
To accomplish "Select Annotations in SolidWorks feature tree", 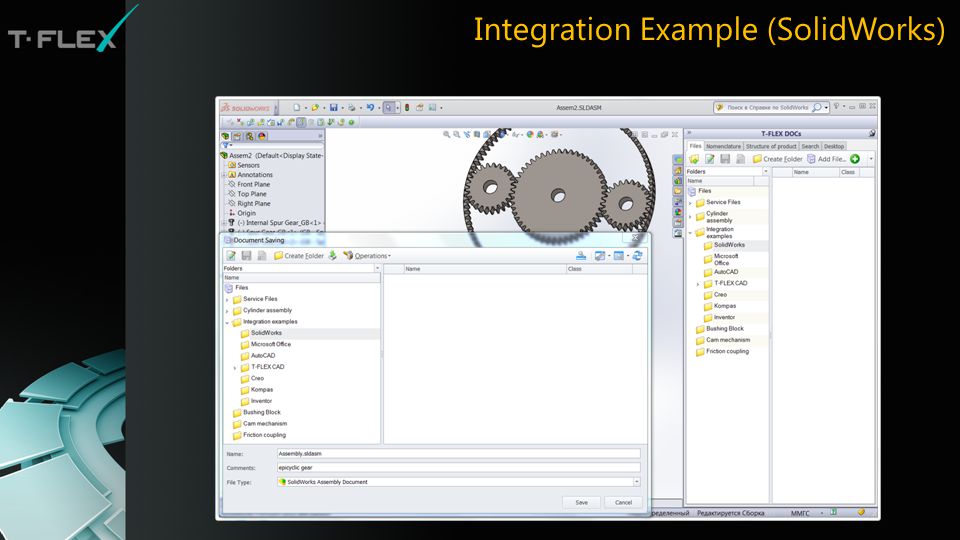I will (x=255, y=174).
